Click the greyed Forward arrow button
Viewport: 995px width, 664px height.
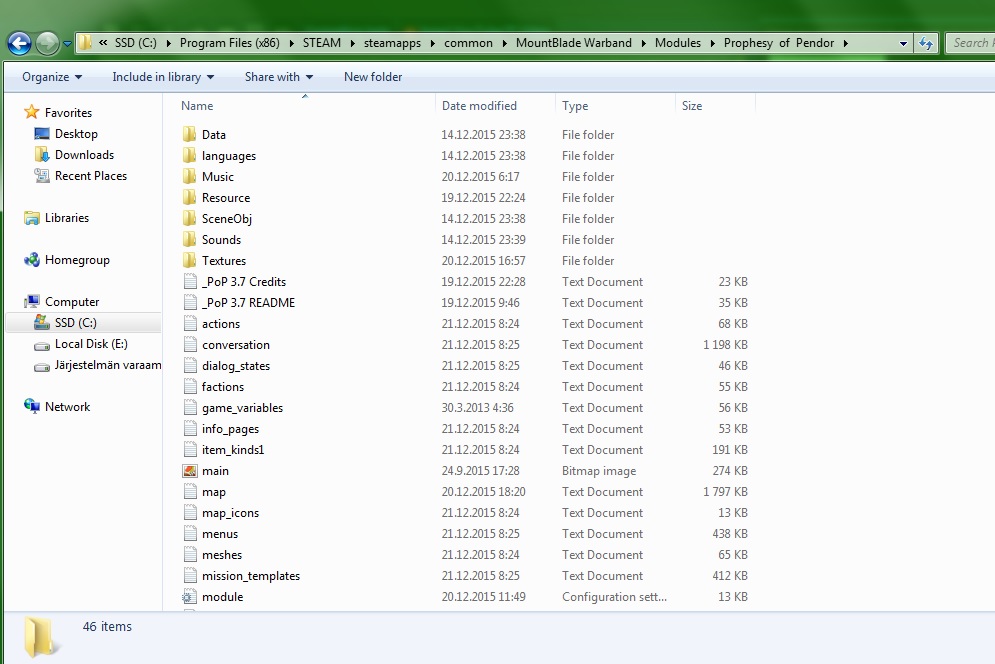pos(47,43)
